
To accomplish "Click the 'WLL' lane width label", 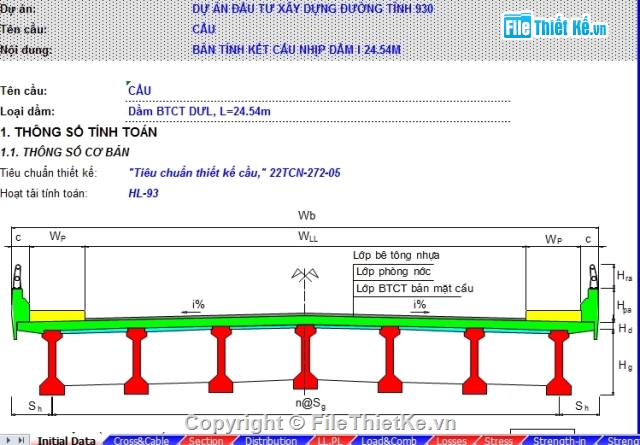I will point(308,236).
